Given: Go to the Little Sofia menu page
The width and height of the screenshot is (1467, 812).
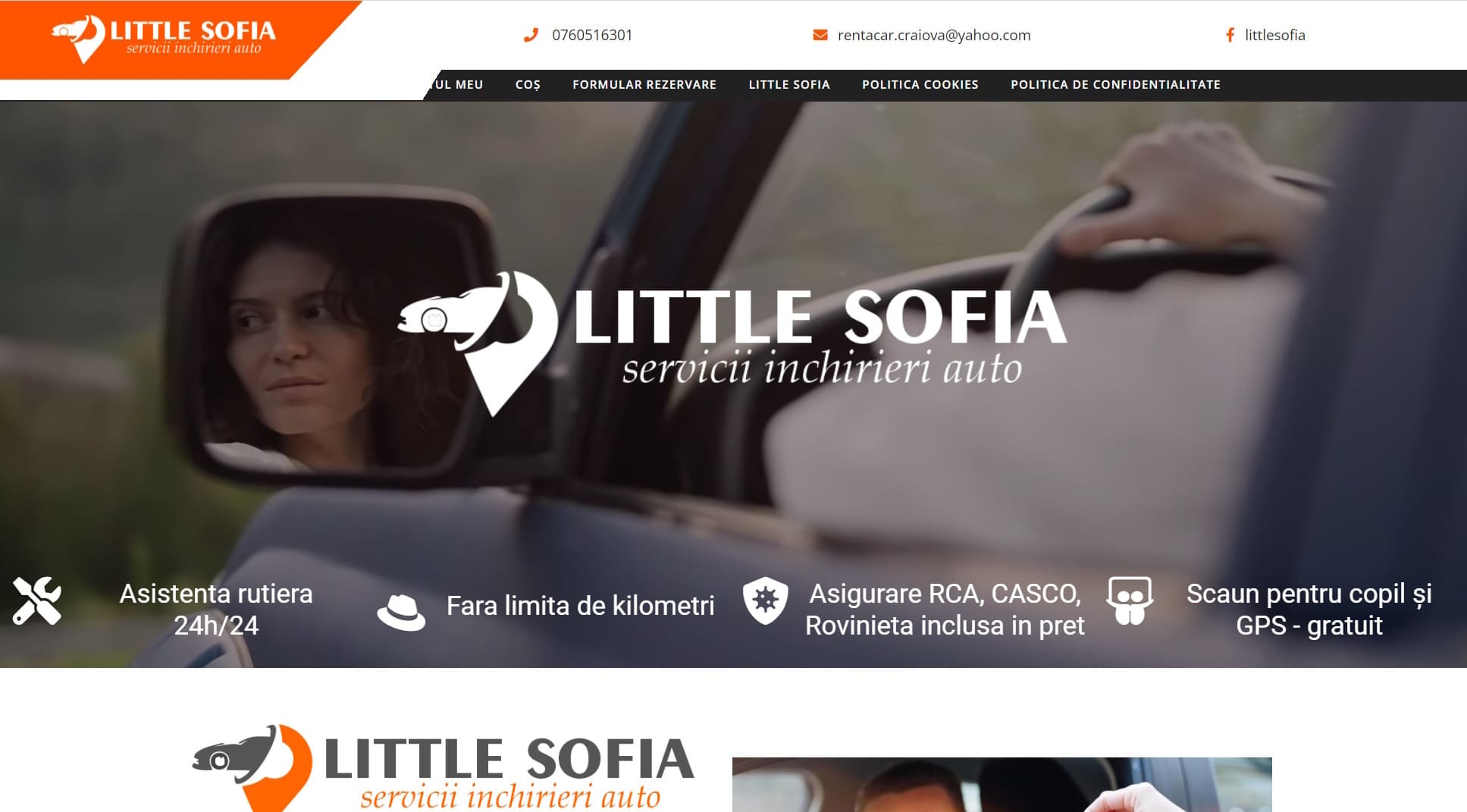Looking at the screenshot, I should click(789, 85).
